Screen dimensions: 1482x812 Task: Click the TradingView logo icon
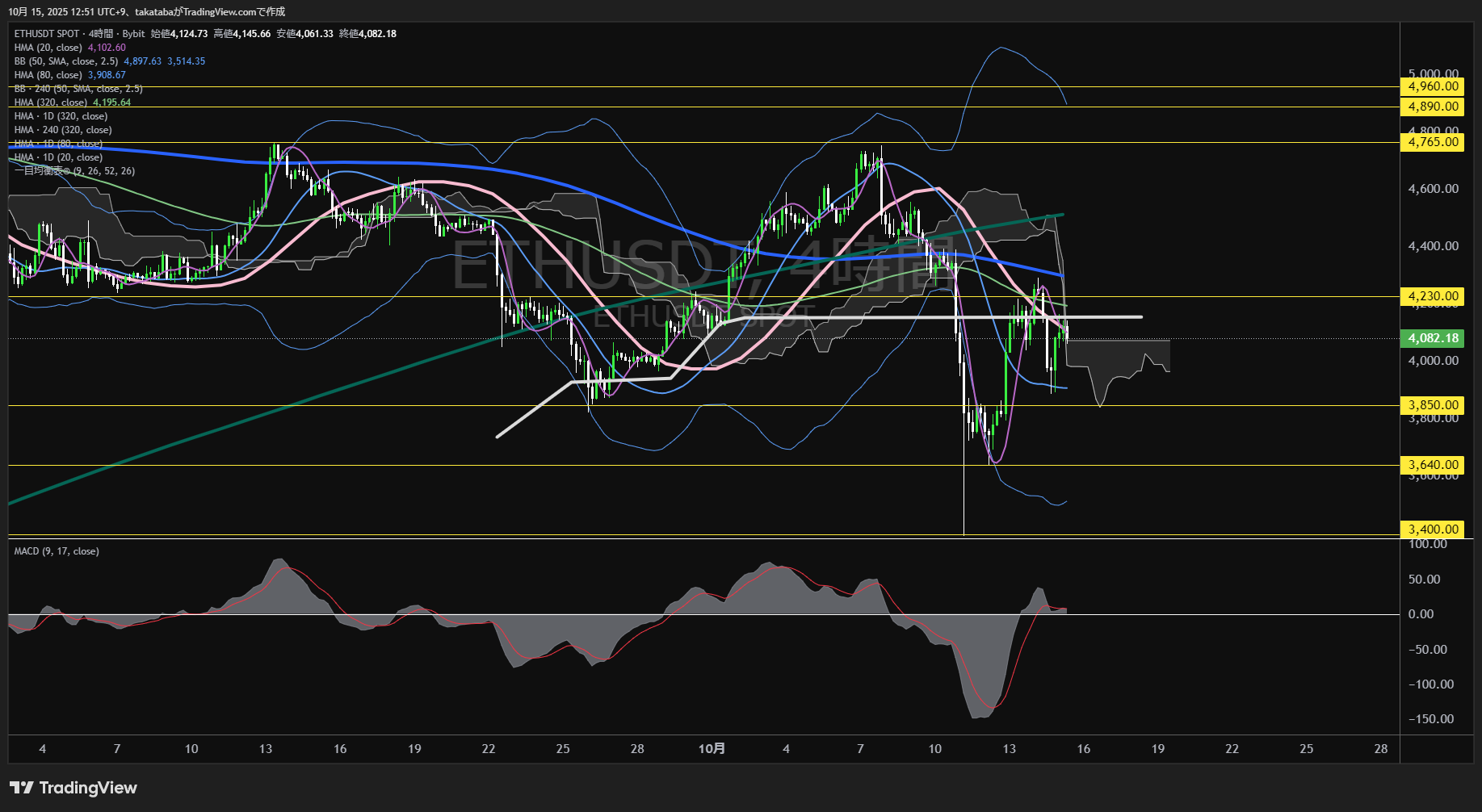point(21,788)
